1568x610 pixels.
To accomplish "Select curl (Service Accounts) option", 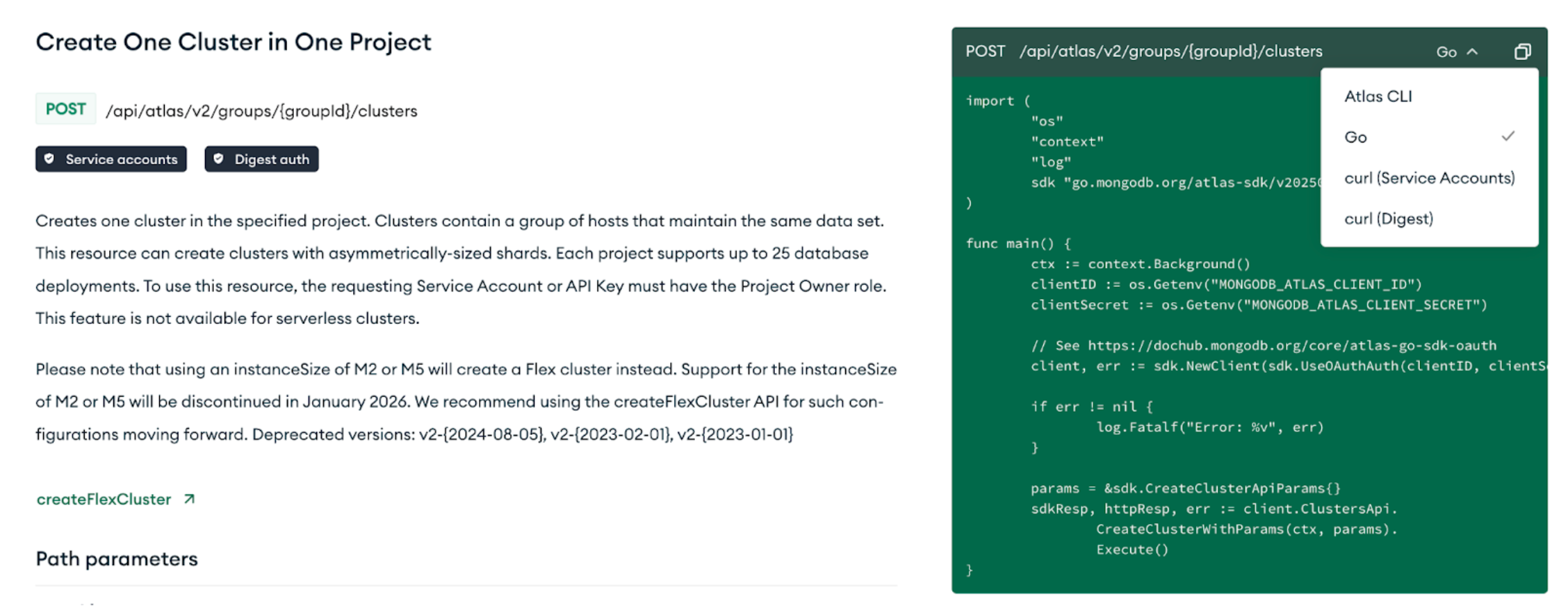I will (1429, 178).
